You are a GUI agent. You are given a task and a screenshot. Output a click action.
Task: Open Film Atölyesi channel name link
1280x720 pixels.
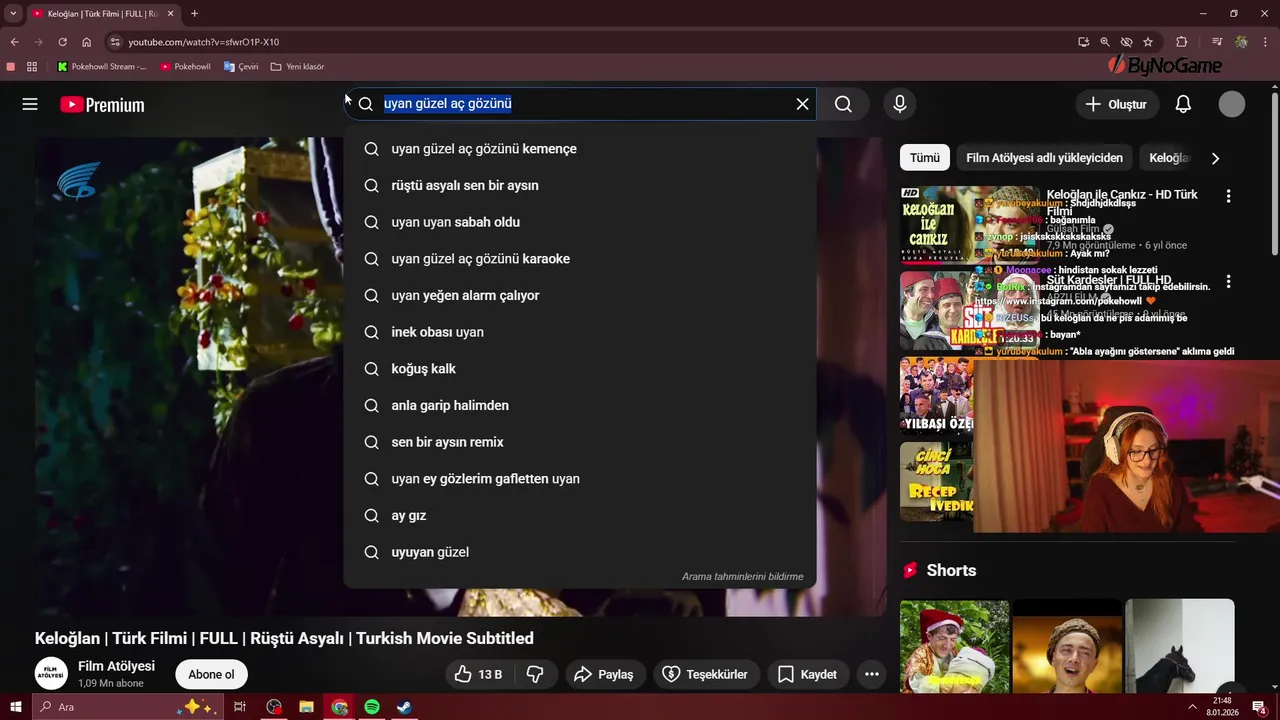click(116, 666)
